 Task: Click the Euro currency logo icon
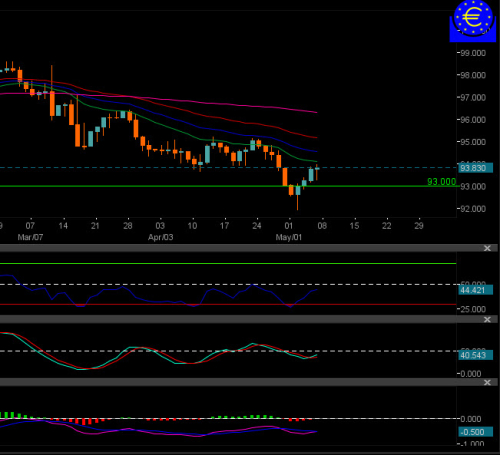pos(473,21)
